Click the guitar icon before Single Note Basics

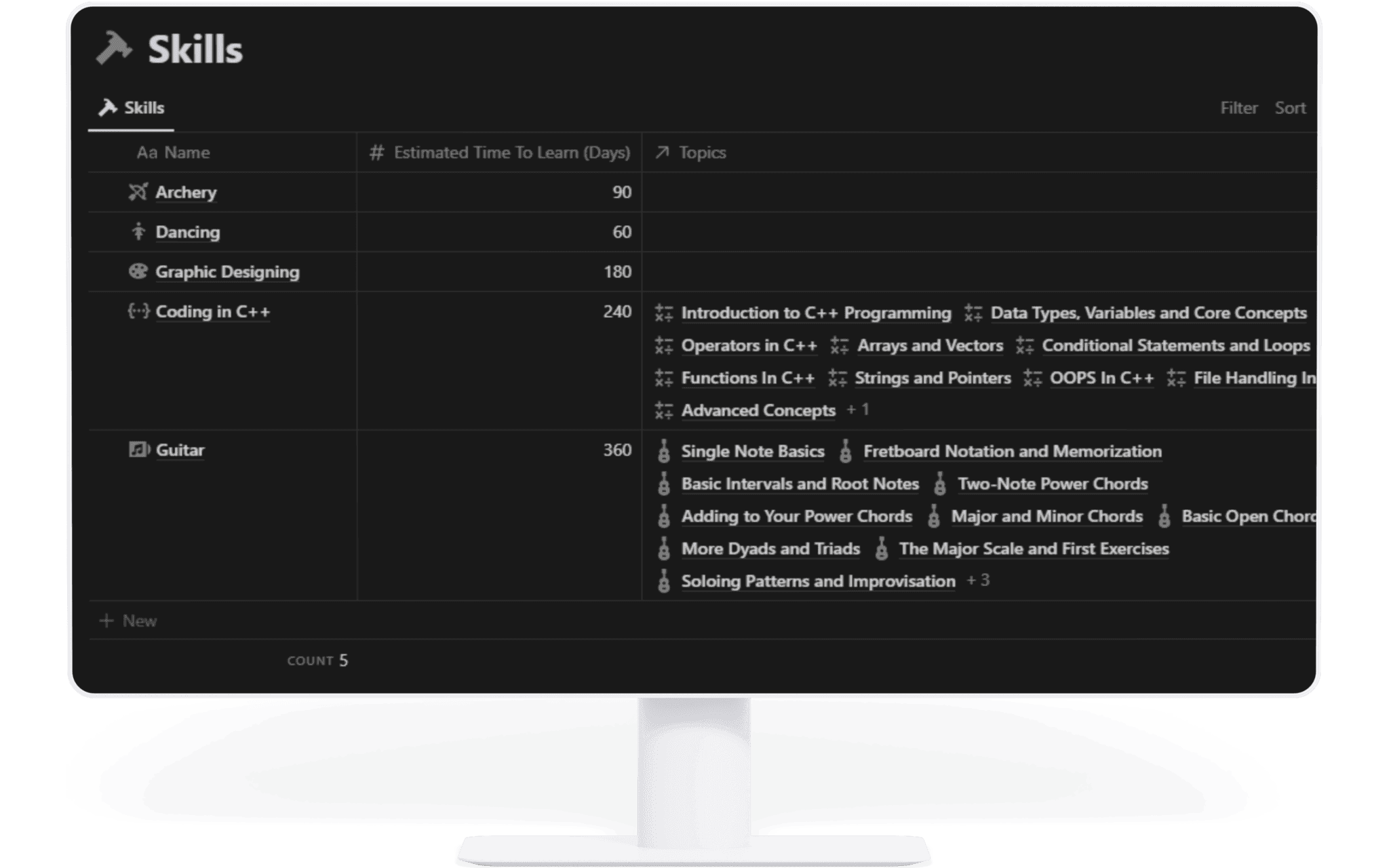[663, 451]
